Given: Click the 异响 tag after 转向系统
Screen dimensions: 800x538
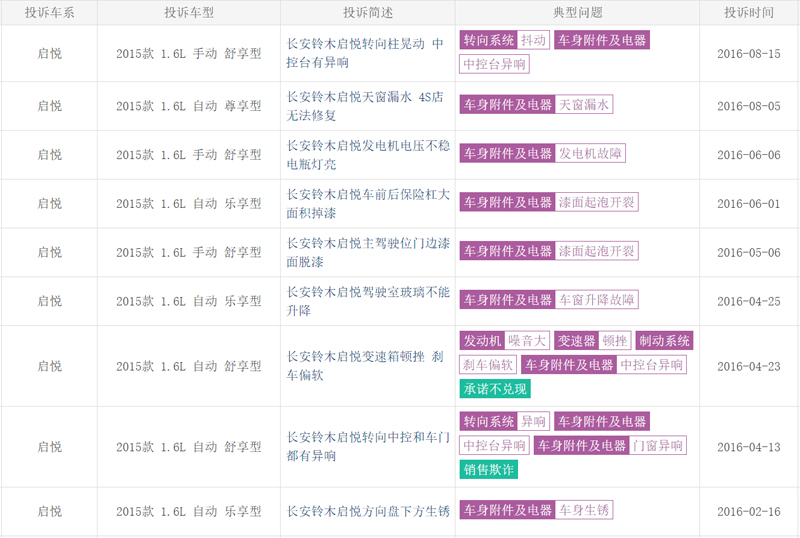Looking at the screenshot, I should [x=533, y=421].
